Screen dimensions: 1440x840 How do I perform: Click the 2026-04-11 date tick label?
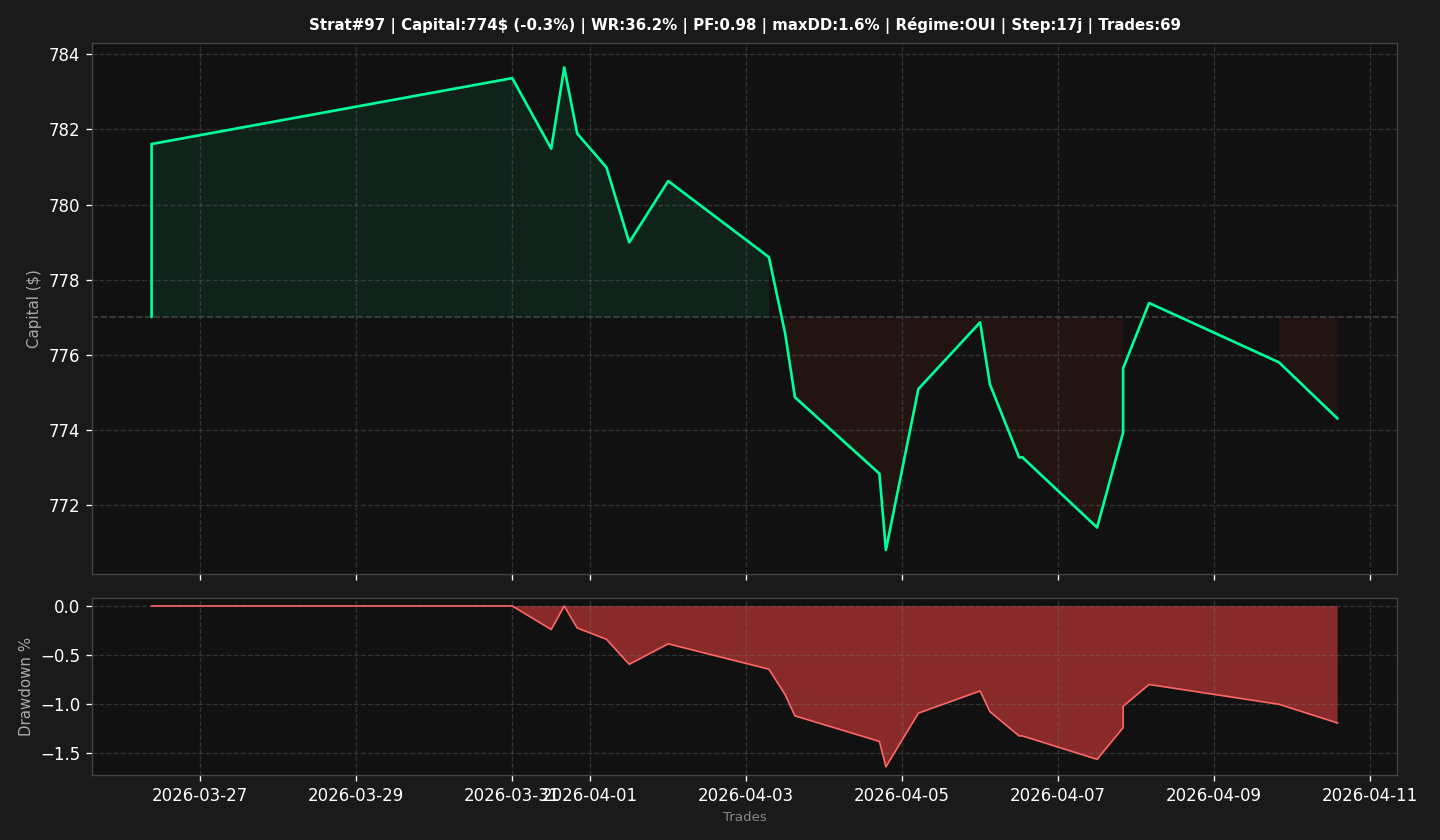[x=1370, y=795]
